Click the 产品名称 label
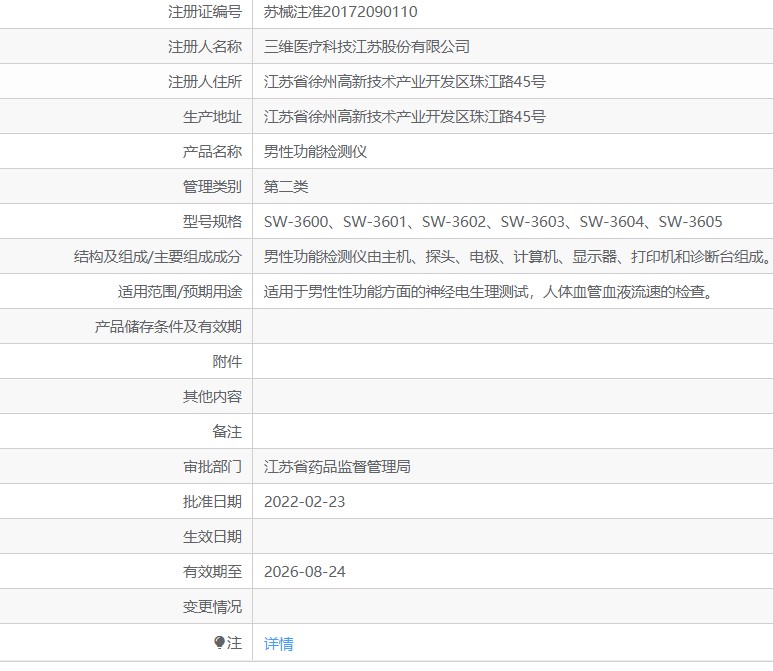 point(212,152)
